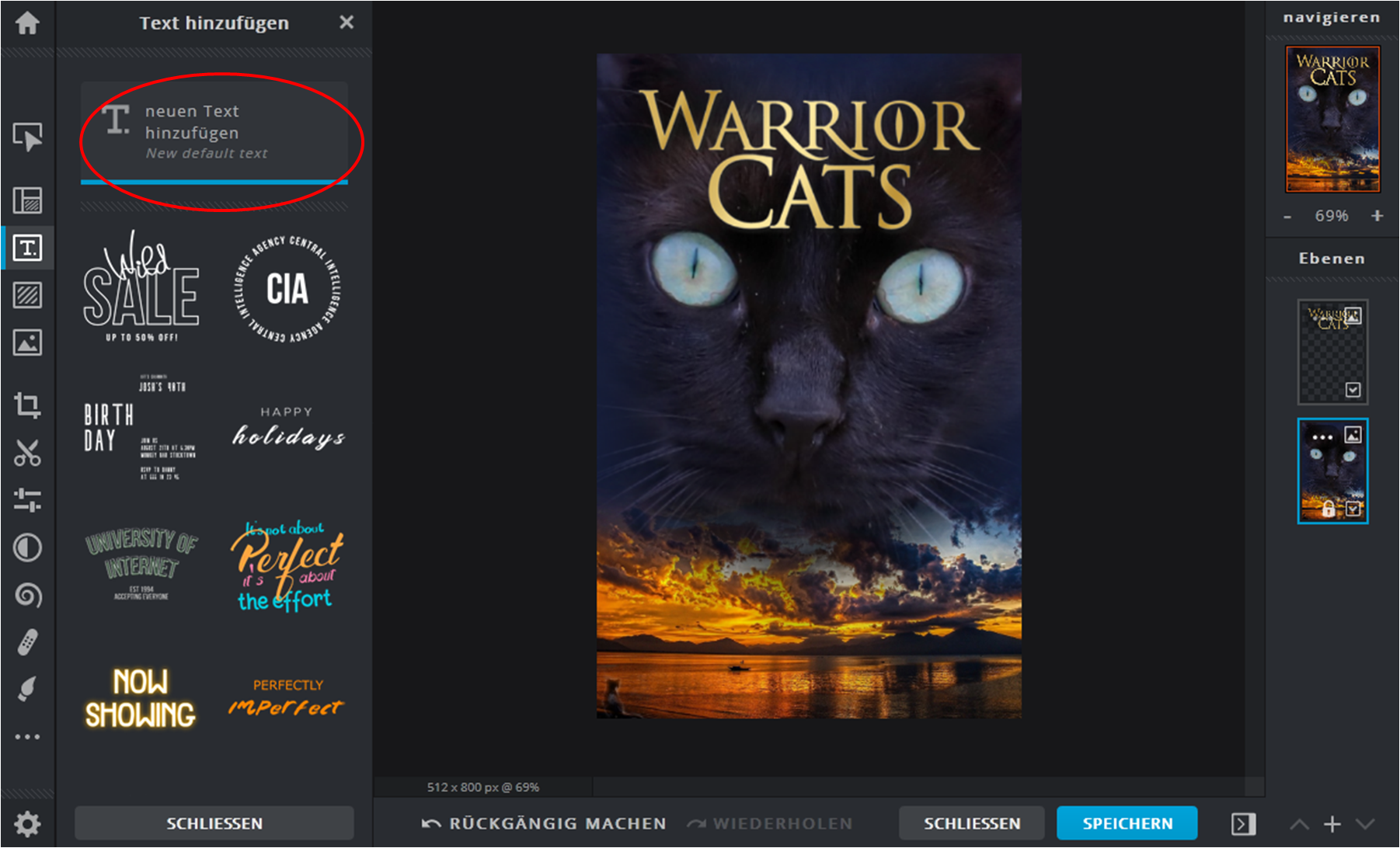
Task: Click image type icon on cat layer
Action: (x=1353, y=435)
